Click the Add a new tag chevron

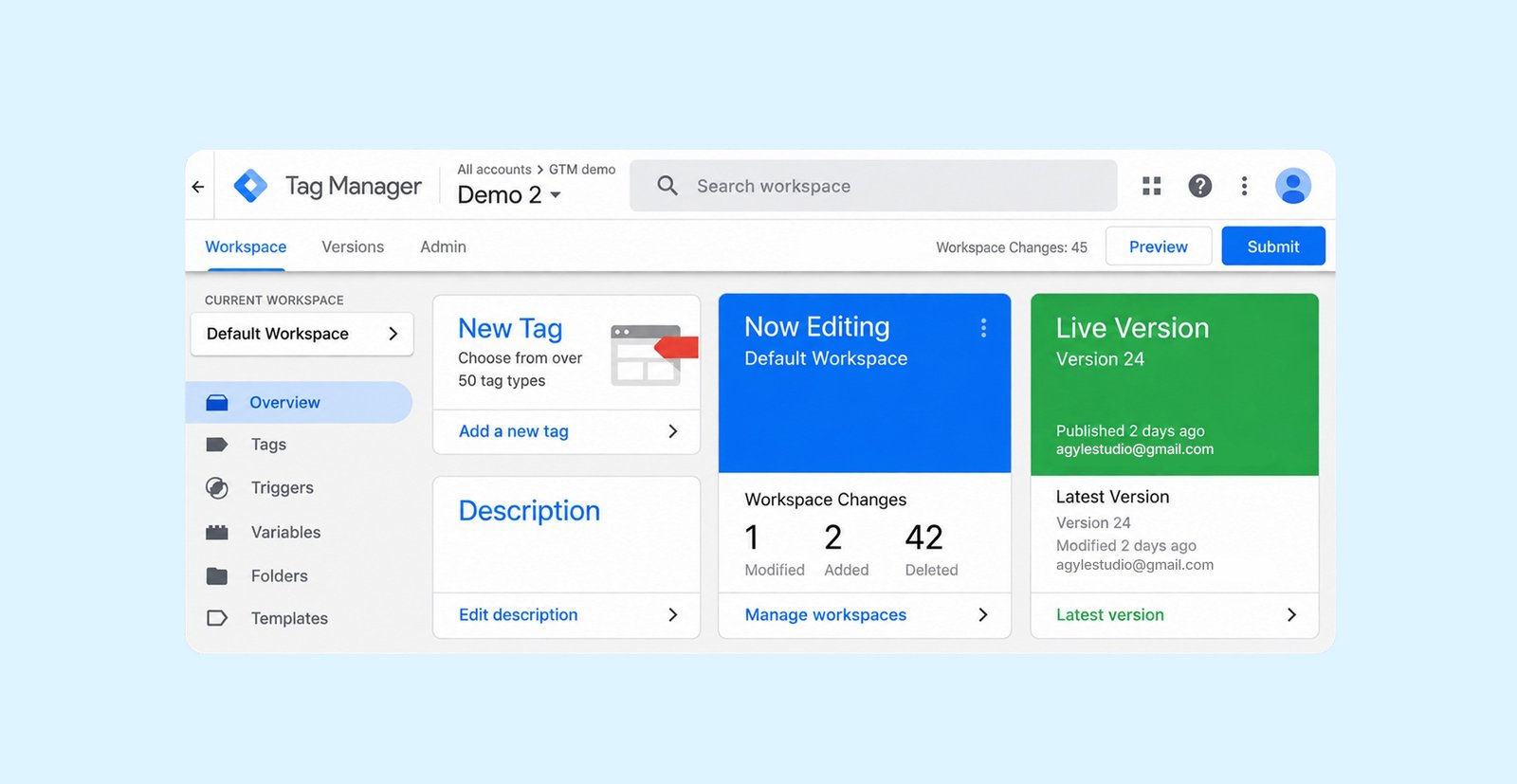coord(673,431)
